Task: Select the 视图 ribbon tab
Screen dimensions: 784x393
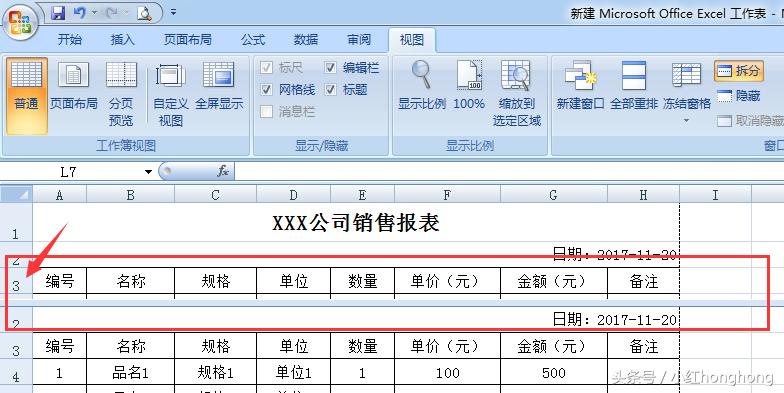Action: pos(412,40)
